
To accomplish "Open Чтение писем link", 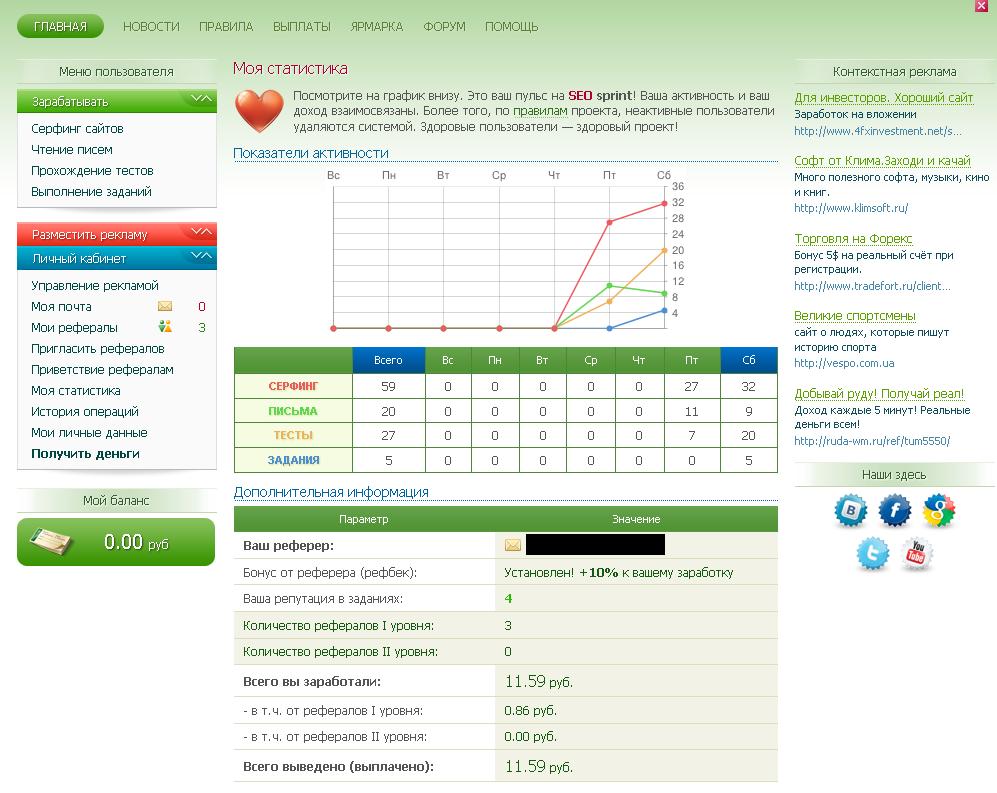I will pos(72,149).
